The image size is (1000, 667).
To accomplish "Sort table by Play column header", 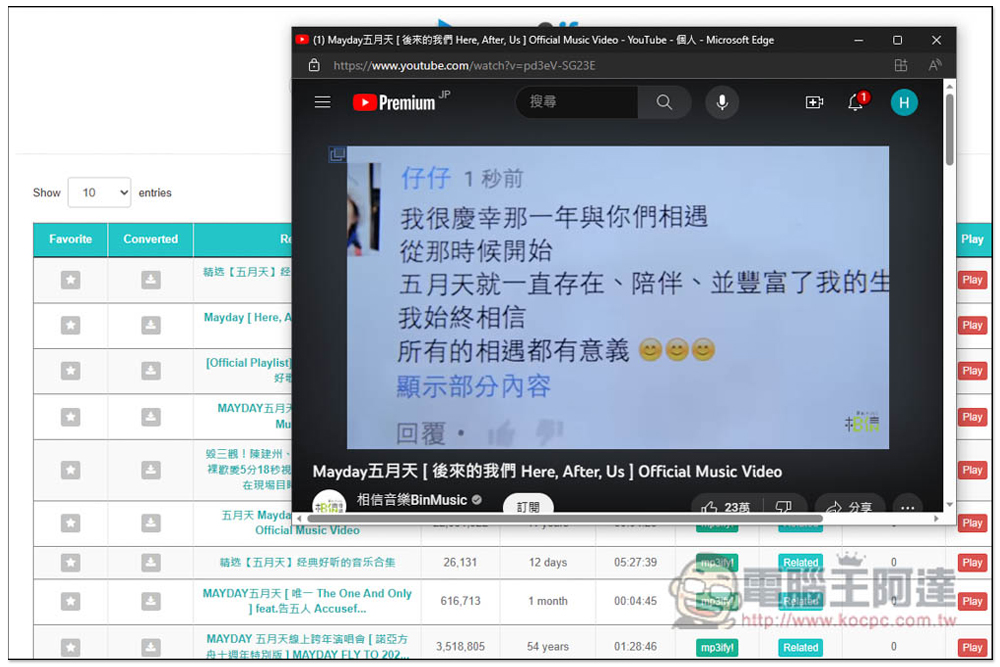I will [973, 239].
